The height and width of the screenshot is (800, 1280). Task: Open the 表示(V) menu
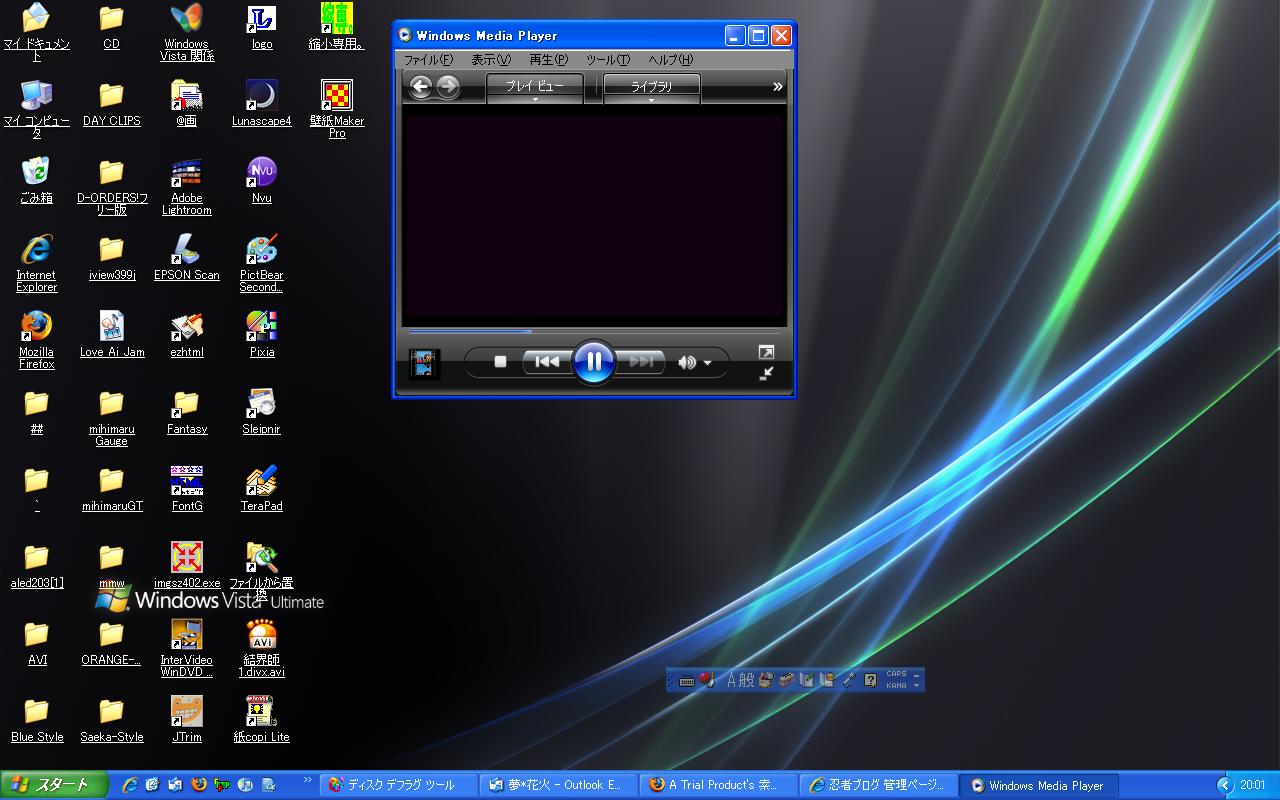pos(491,60)
